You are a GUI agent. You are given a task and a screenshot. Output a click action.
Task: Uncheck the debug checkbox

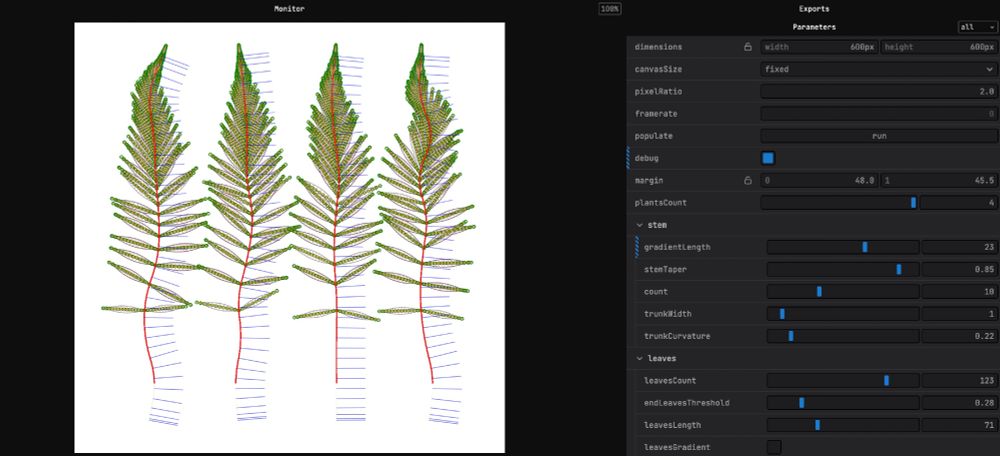pyautogui.click(x=768, y=158)
